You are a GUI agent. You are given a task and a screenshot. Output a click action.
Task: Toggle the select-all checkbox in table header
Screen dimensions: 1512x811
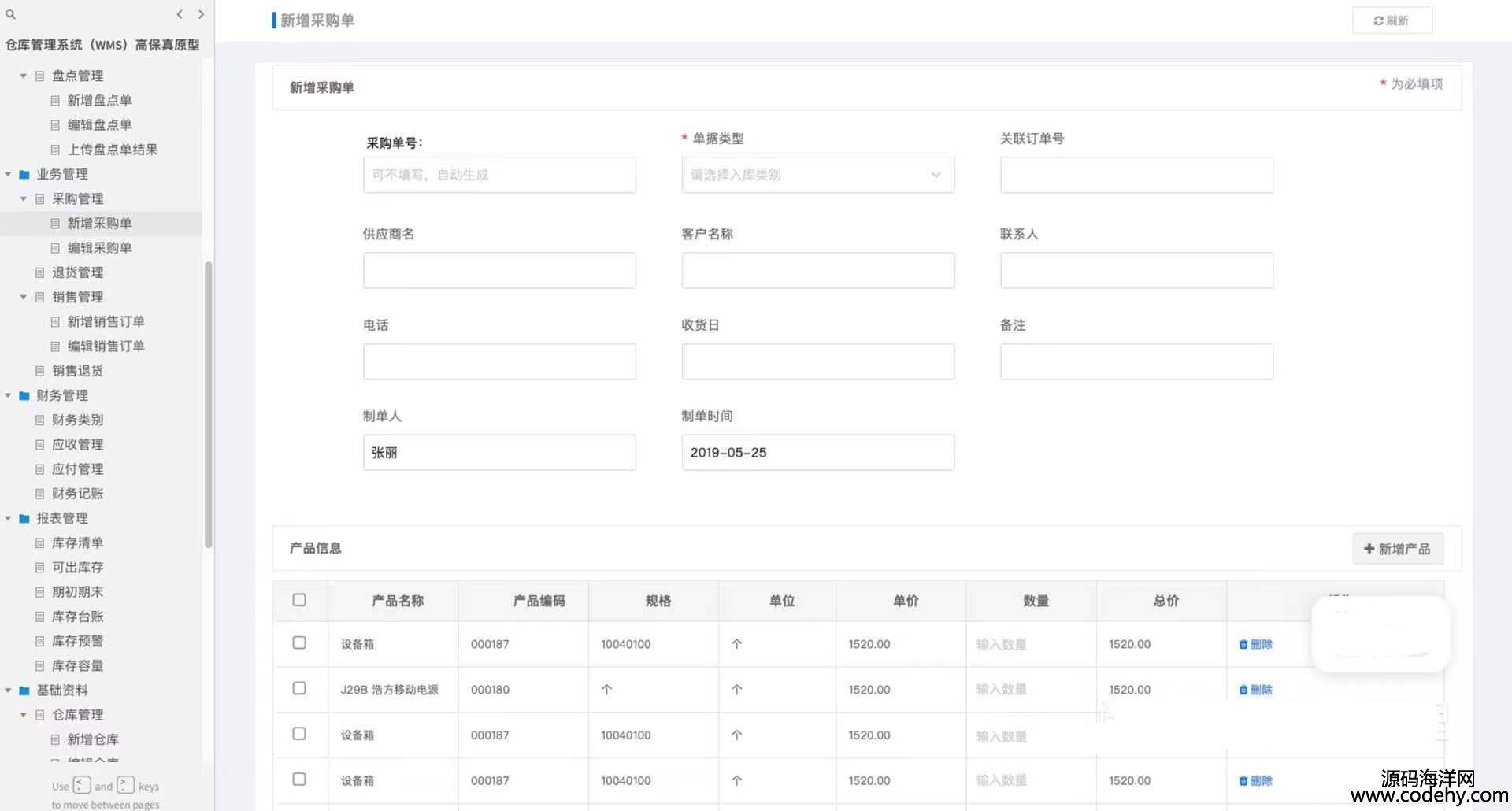pyautogui.click(x=299, y=600)
